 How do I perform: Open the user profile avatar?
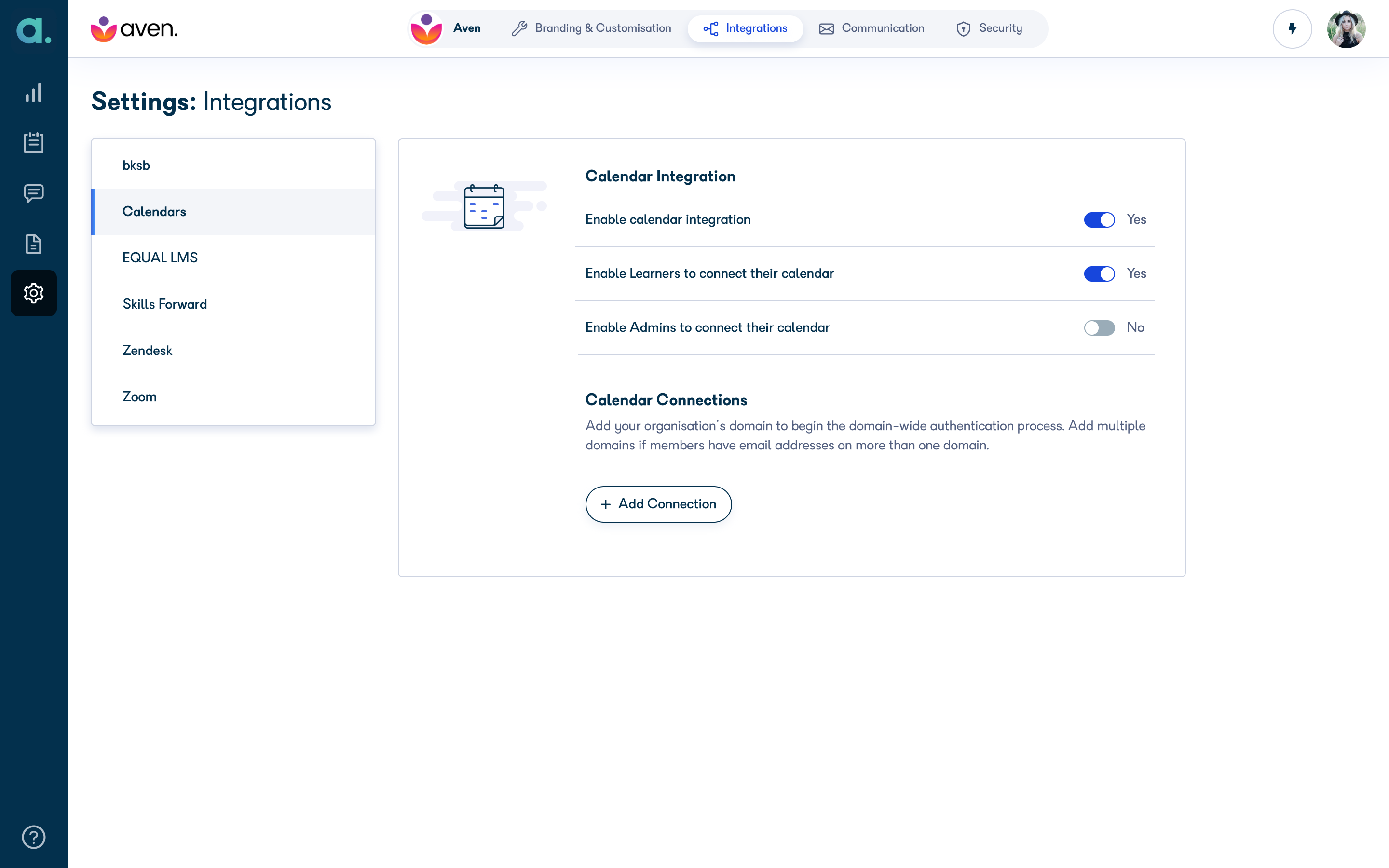(1346, 29)
